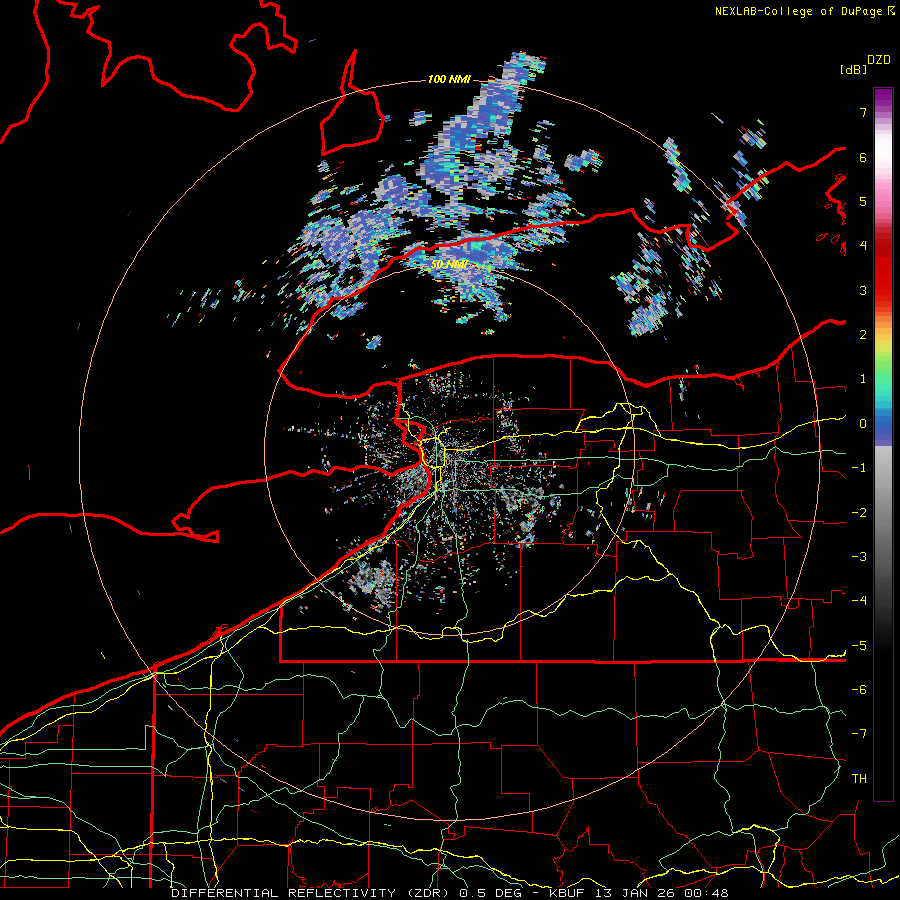This screenshot has width=900, height=900.
Task: Click the 4 value on the color scale
Action: 863,246
